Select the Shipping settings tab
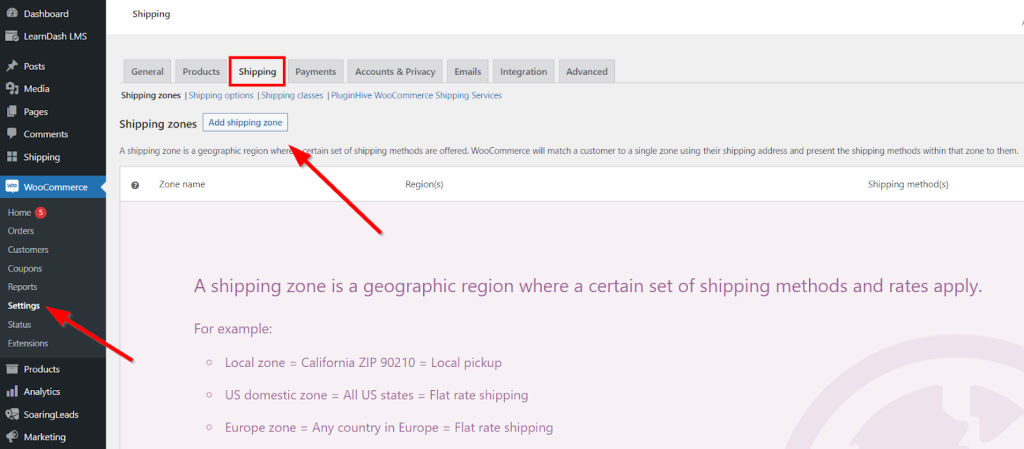 [257, 72]
